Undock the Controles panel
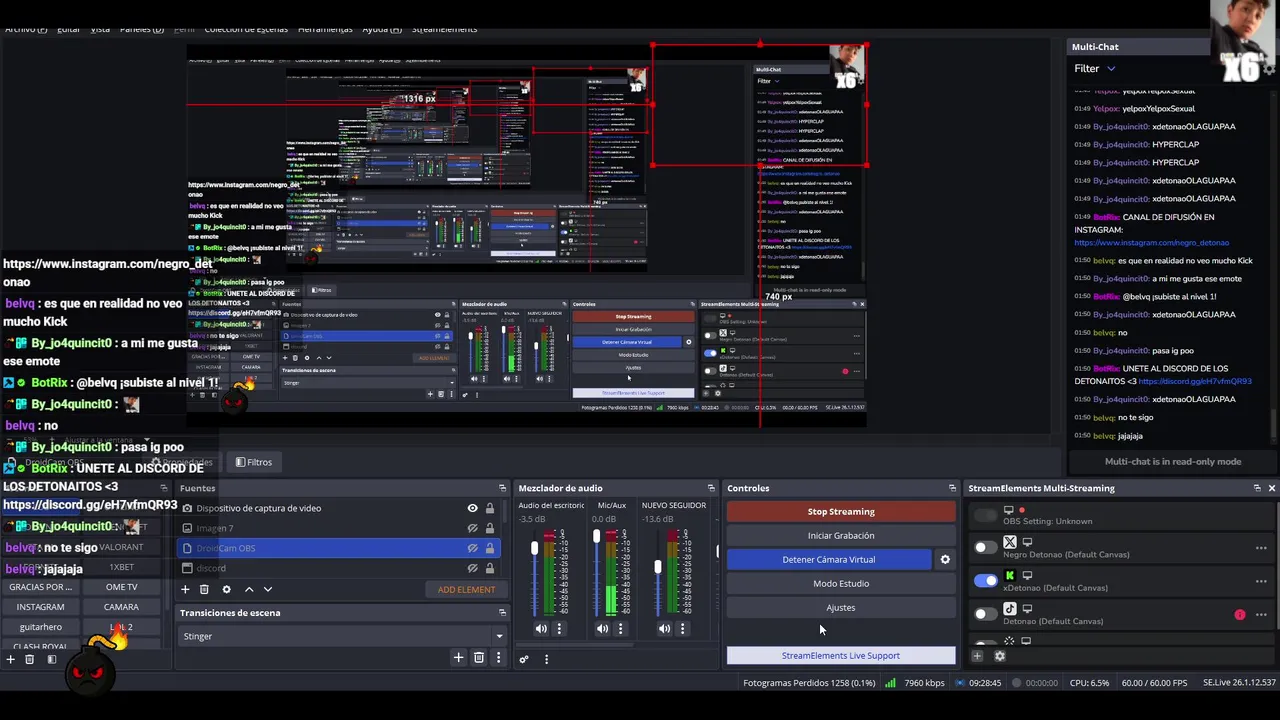This screenshot has height=720, width=1280. point(952,488)
